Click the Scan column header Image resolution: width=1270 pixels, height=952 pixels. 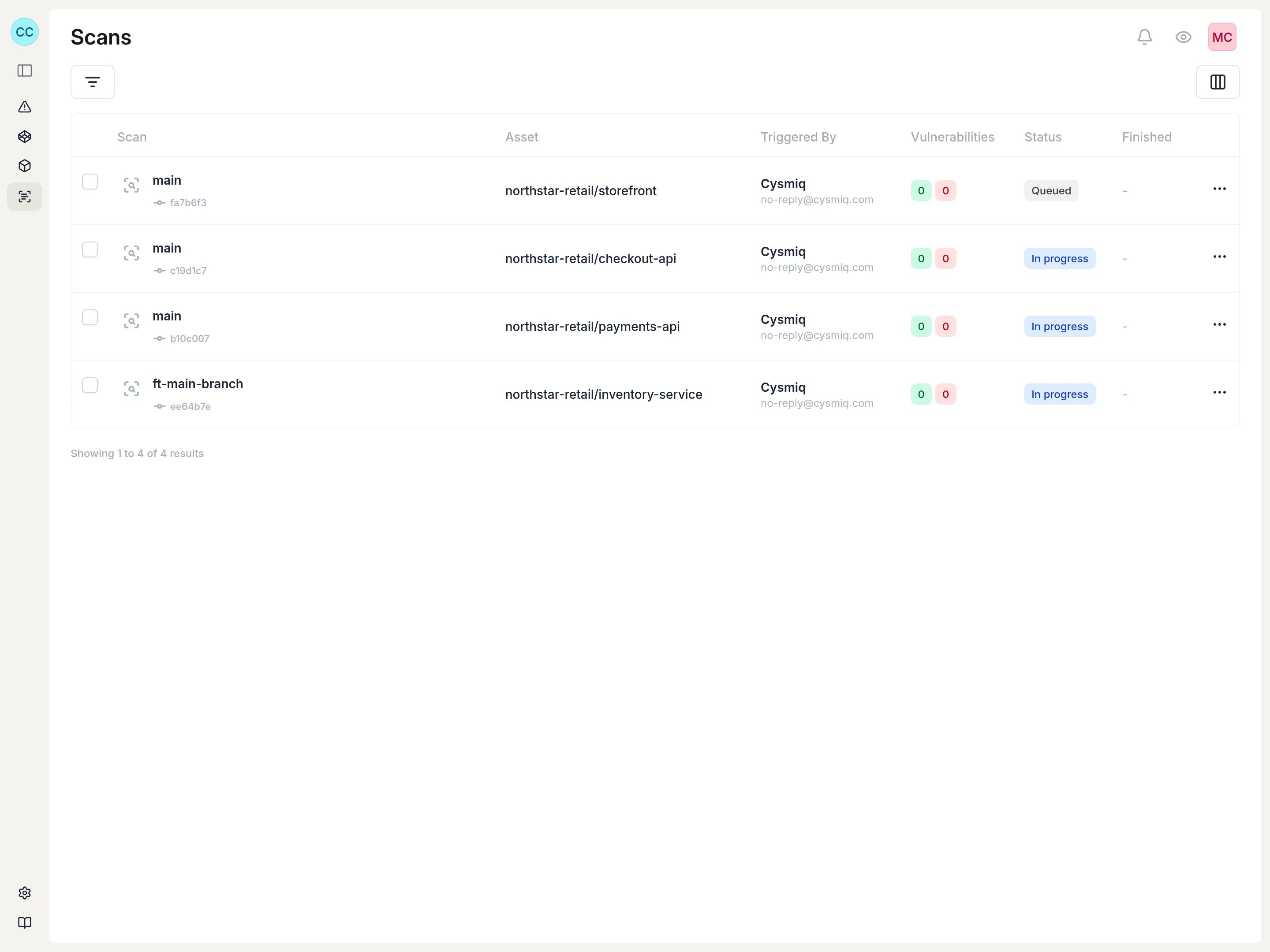[x=132, y=137]
